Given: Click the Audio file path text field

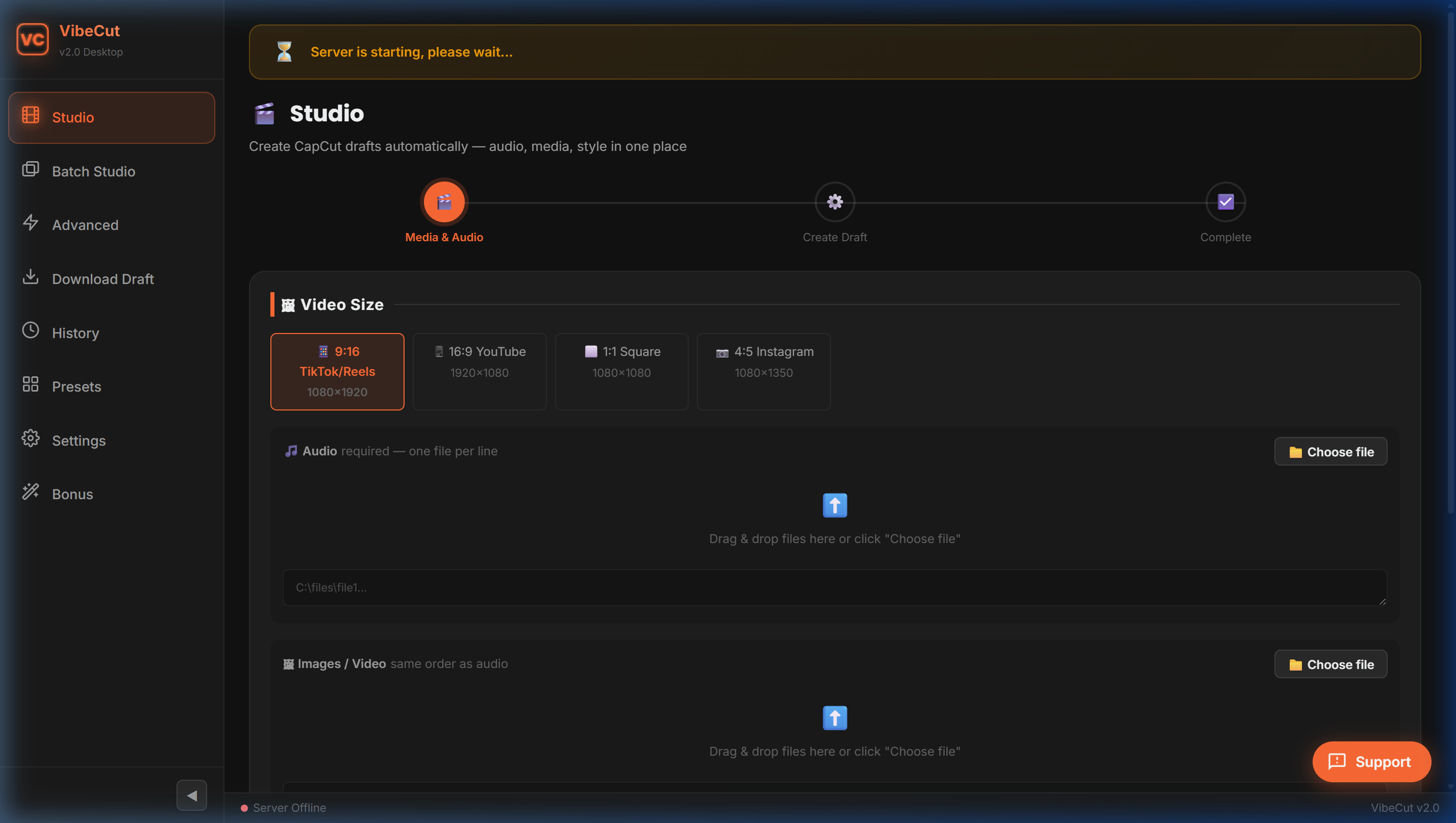Looking at the screenshot, I should point(835,588).
